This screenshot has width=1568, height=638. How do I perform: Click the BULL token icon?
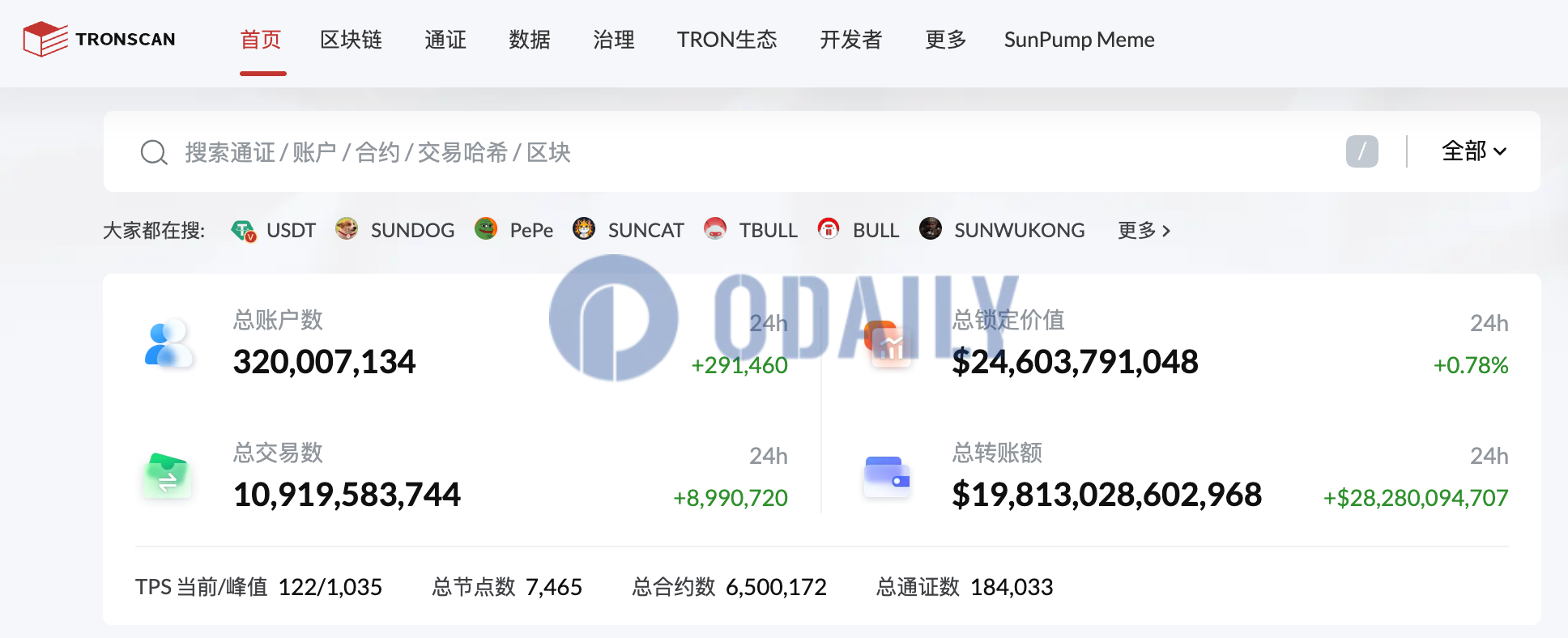tap(829, 229)
